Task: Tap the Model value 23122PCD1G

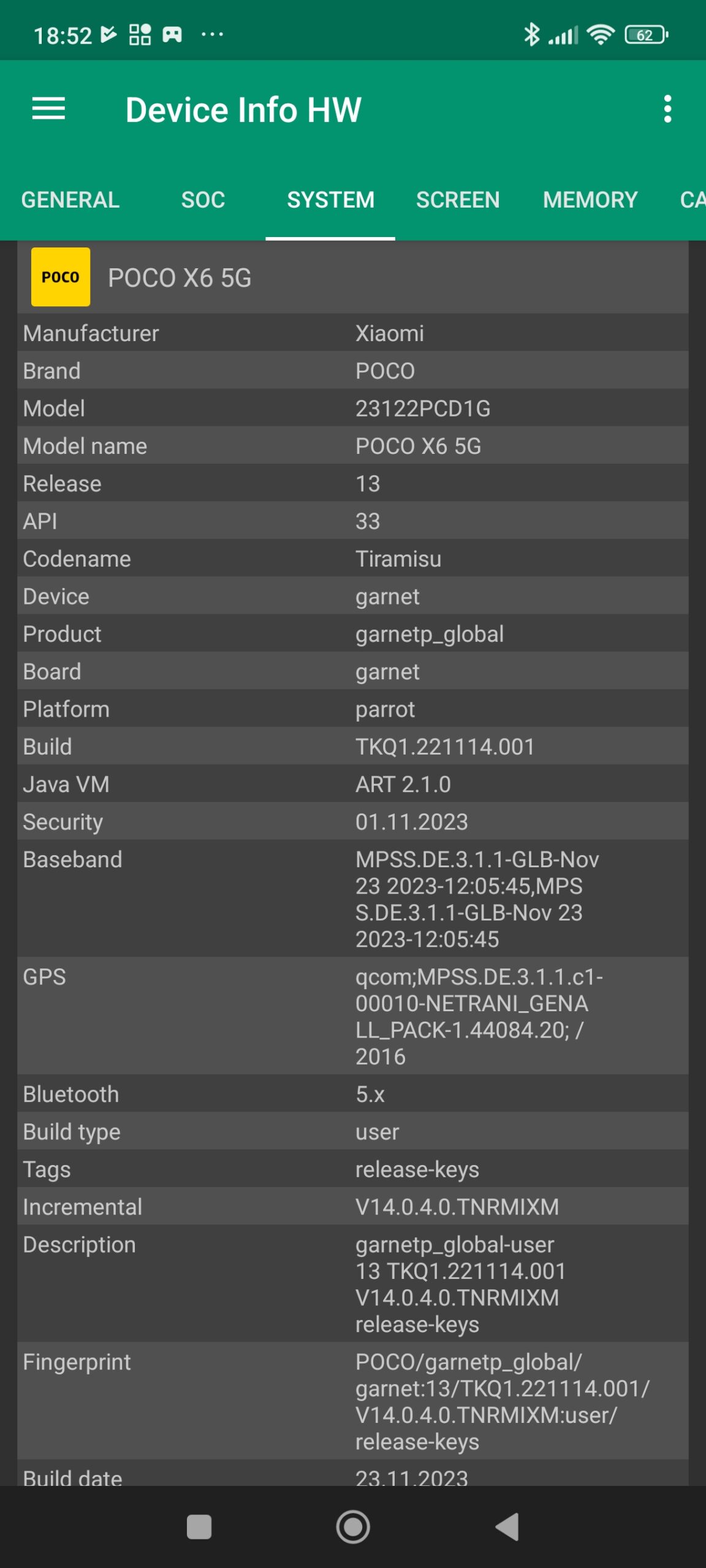Action: point(423,409)
